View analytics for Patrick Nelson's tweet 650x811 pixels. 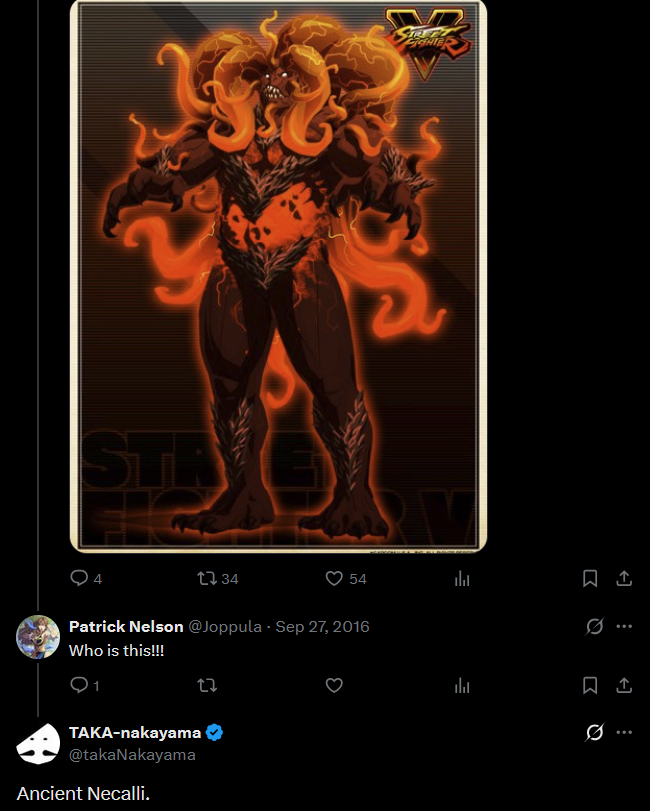pyautogui.click(x=462, y=686)
